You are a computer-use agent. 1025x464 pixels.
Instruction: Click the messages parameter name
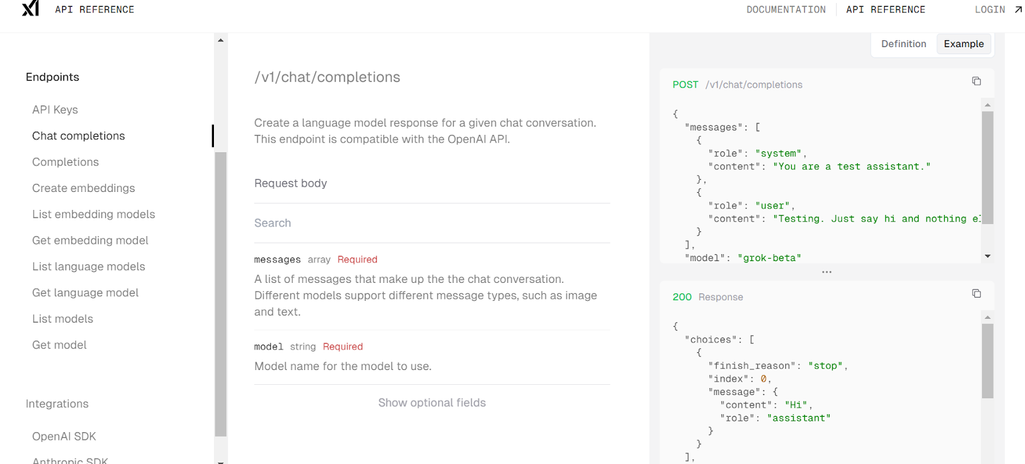(x=277, y=259)
